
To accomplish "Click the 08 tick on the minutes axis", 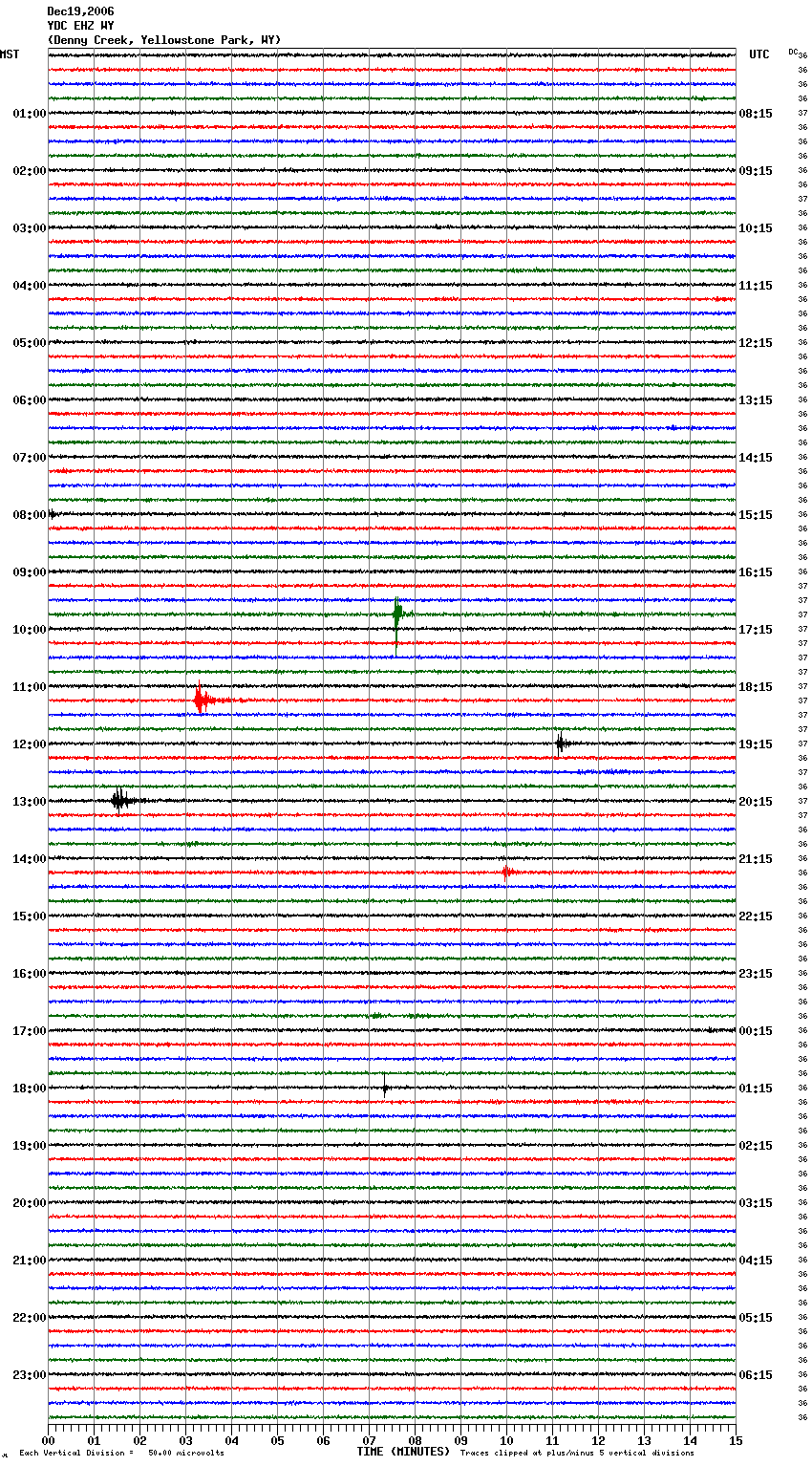I will coord(415,1440).
